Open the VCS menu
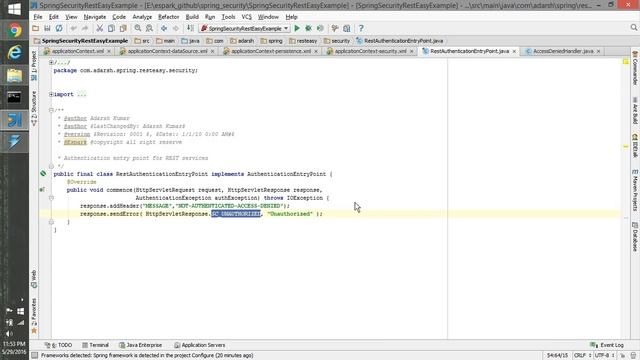The height and width of the screenshot is (360, 640). (247, 17)
